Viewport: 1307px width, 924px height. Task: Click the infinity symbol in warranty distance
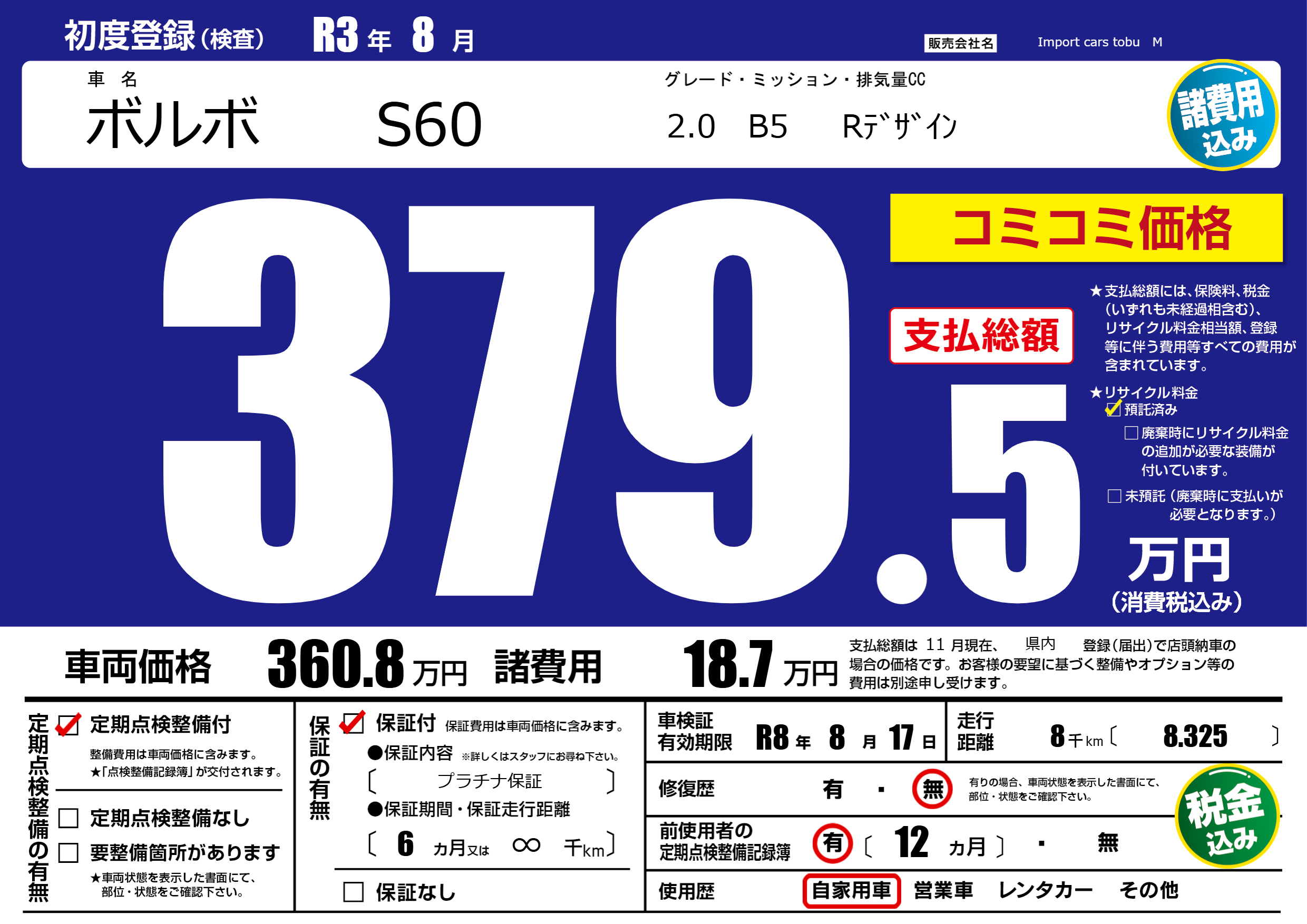(526, 845)
